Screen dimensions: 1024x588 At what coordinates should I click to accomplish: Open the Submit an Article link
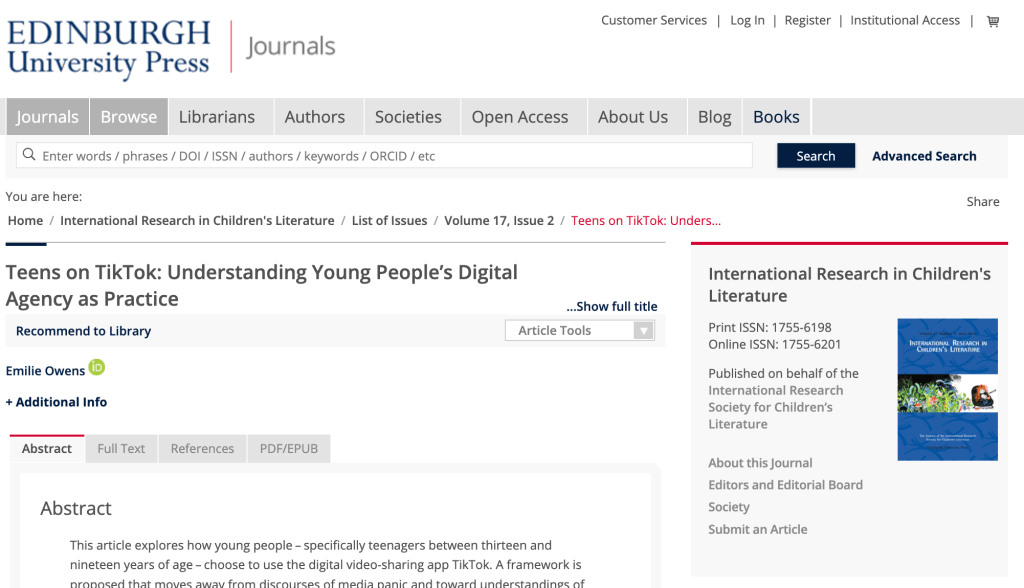pos(757,529)
